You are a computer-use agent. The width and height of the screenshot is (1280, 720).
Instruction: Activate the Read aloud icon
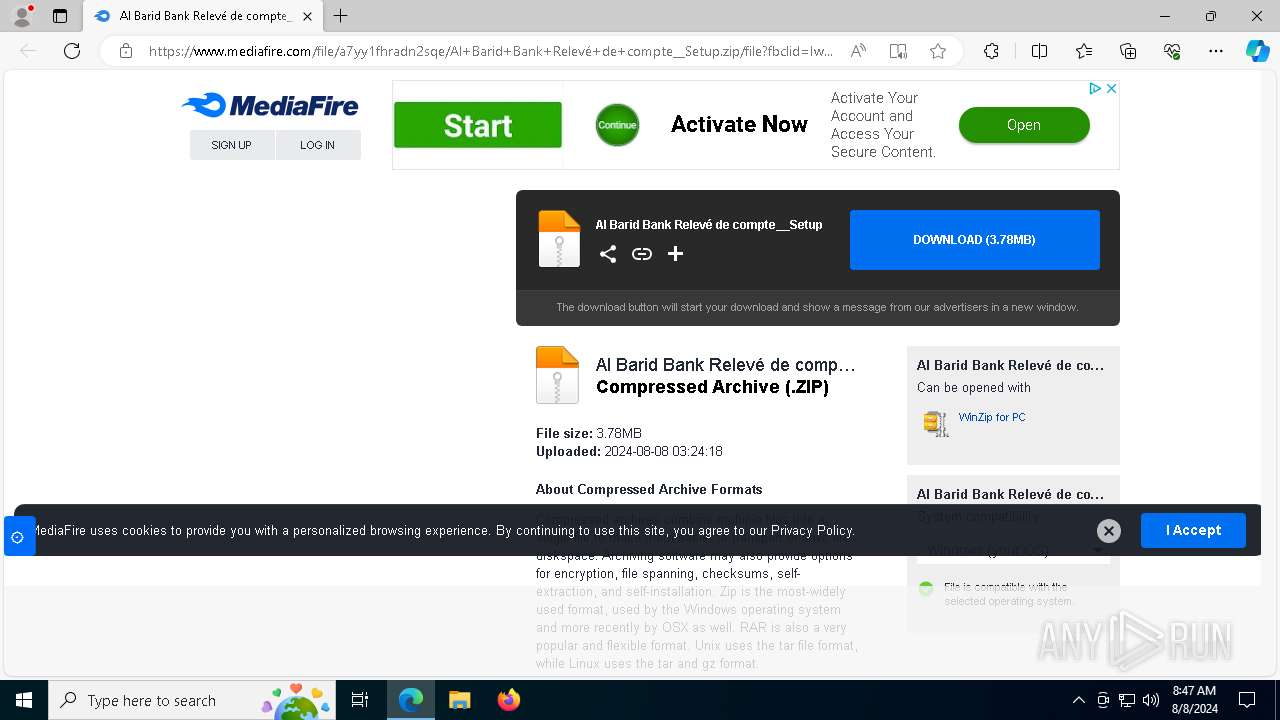(x=858, y=51)
